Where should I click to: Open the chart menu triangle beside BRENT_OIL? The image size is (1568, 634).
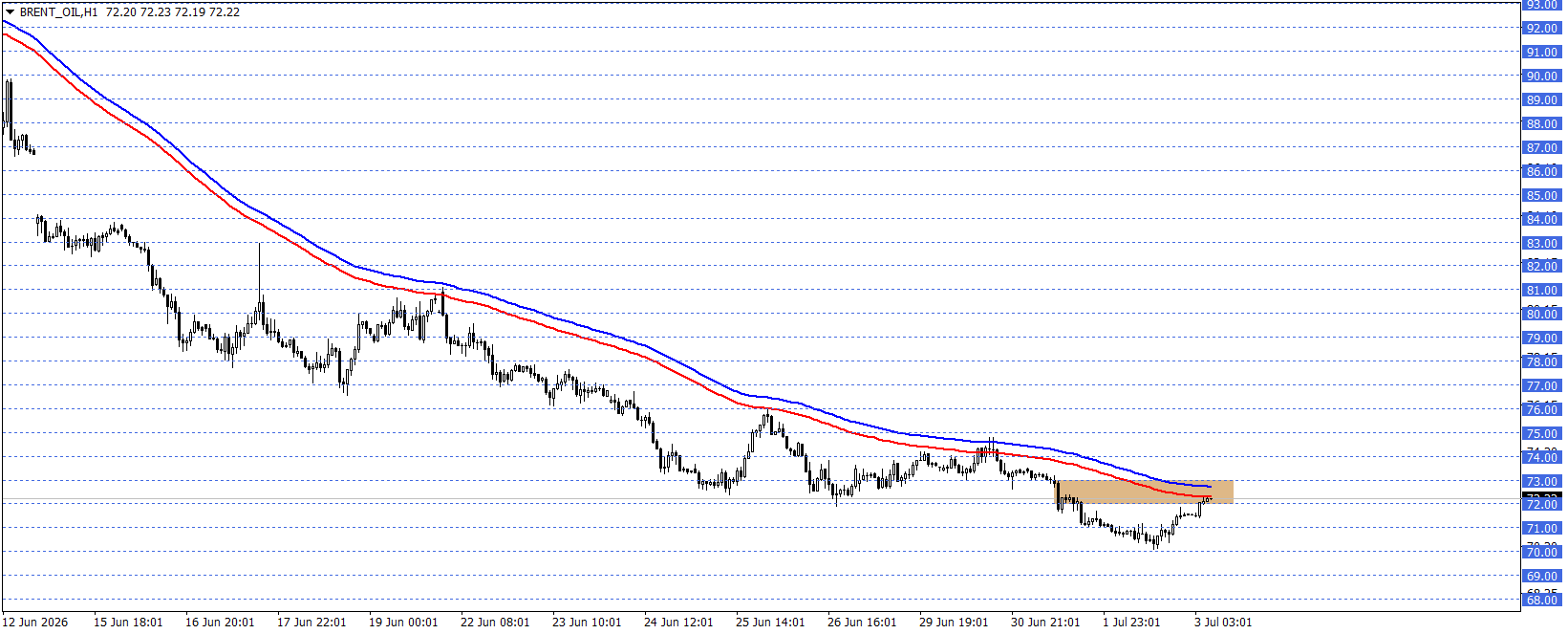coord(11,12)
